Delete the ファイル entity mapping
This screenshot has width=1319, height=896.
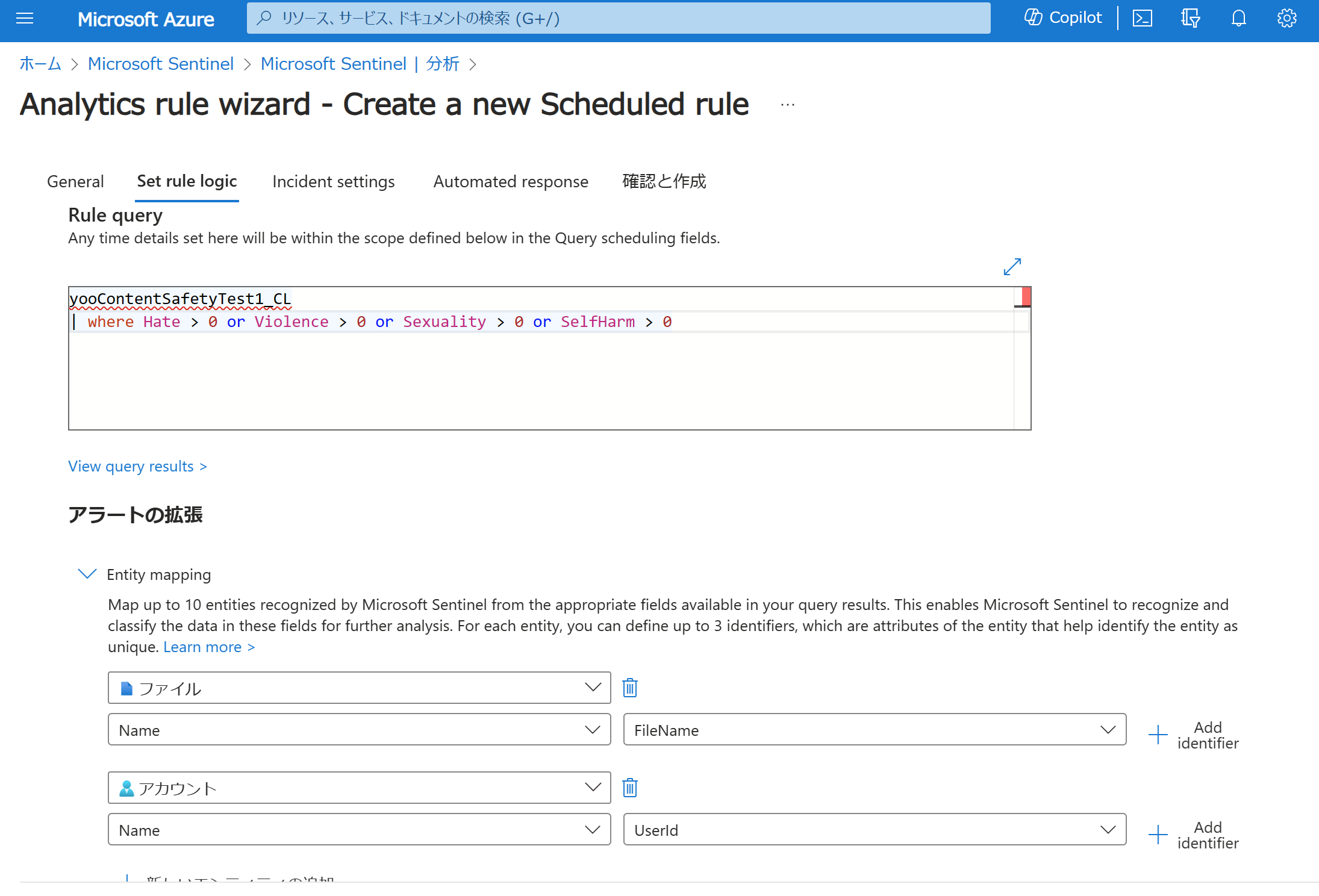(x=630, y=687)
